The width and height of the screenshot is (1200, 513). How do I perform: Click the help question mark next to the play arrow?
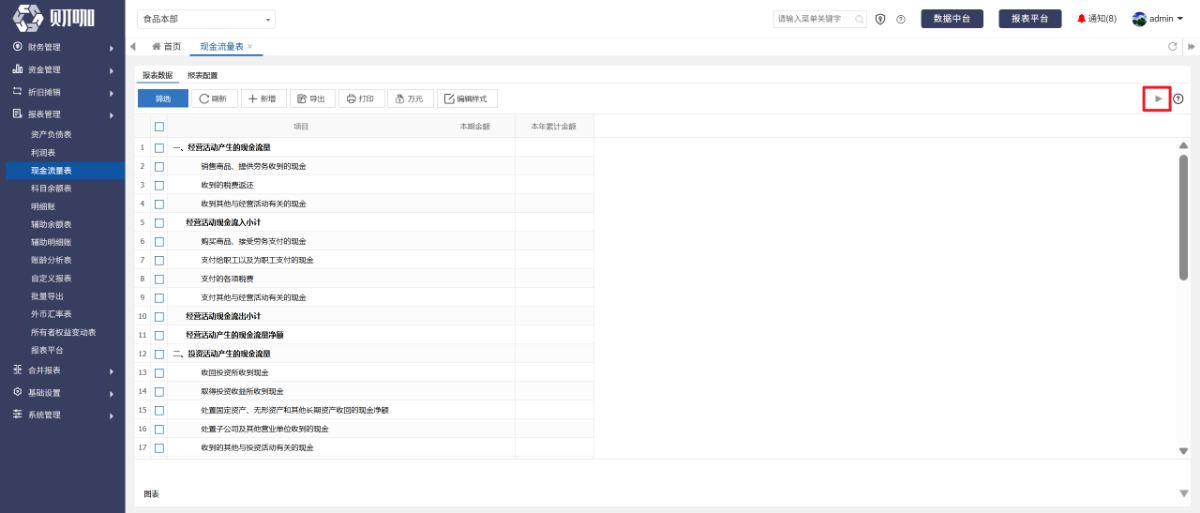tap(1178, 98)
